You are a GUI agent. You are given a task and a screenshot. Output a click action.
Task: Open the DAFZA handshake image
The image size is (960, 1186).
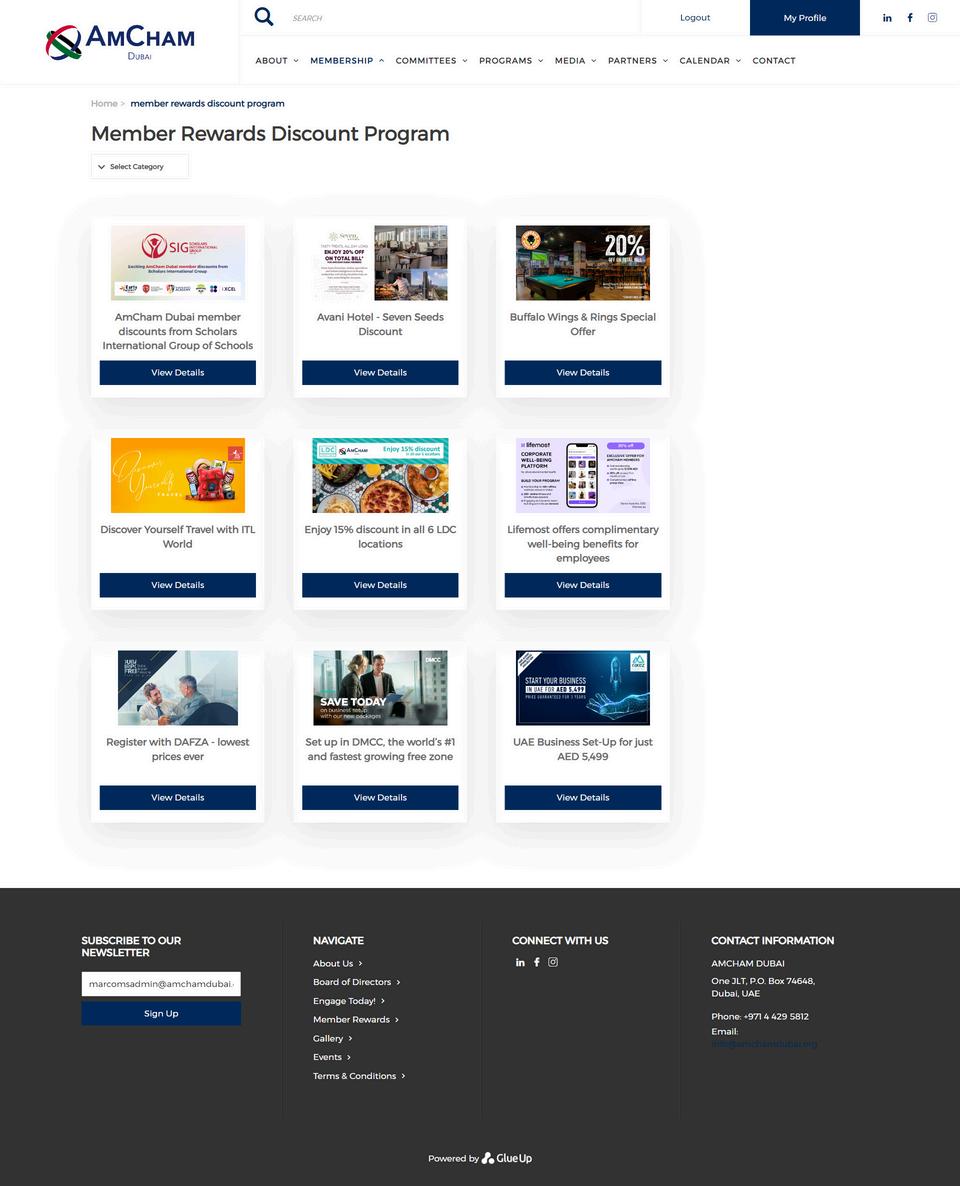coord(178,688)
